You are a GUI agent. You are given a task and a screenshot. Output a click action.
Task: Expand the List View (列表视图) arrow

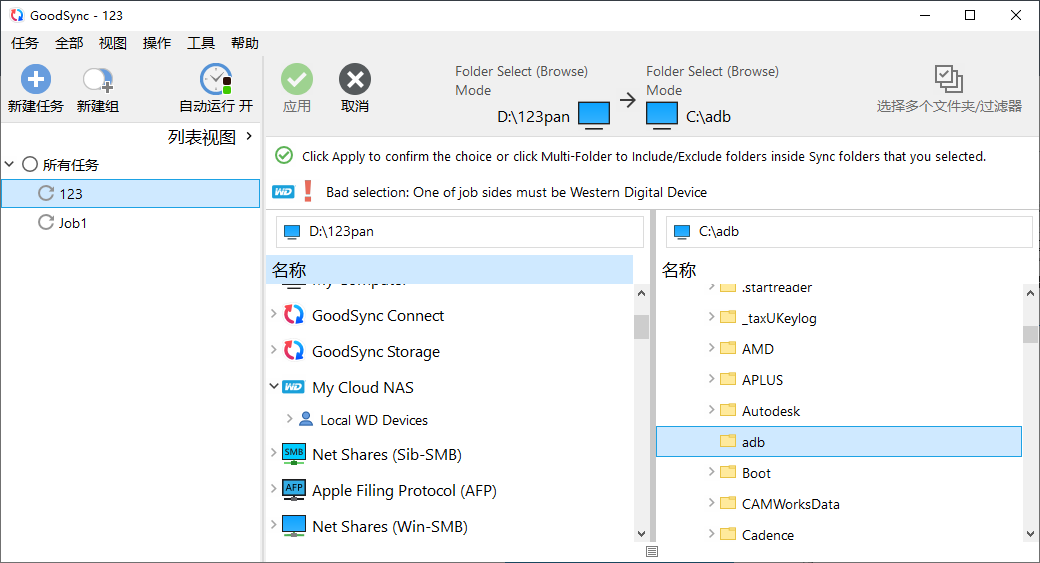point(249,136)
